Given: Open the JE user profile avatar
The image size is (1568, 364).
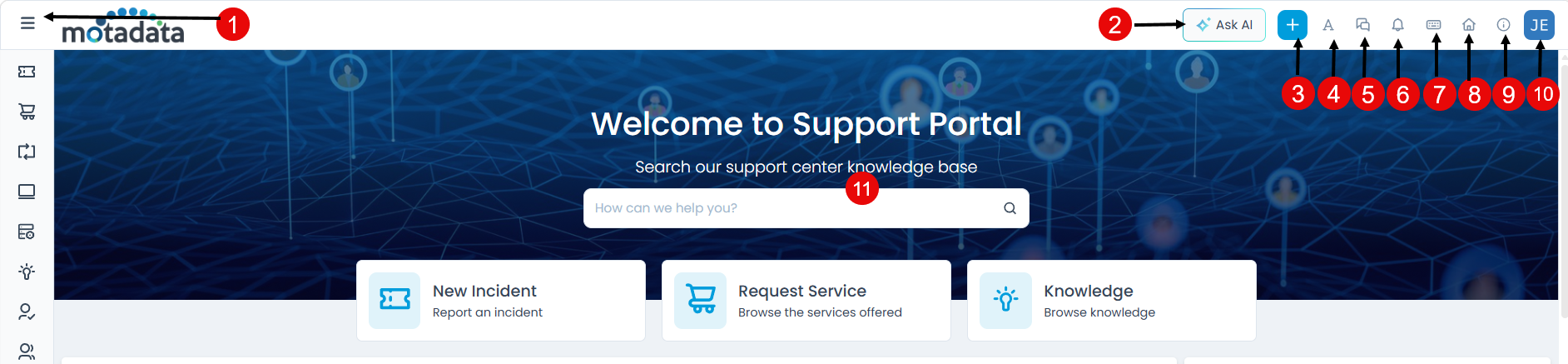Looking at the screenshot, I should 1540,25.
